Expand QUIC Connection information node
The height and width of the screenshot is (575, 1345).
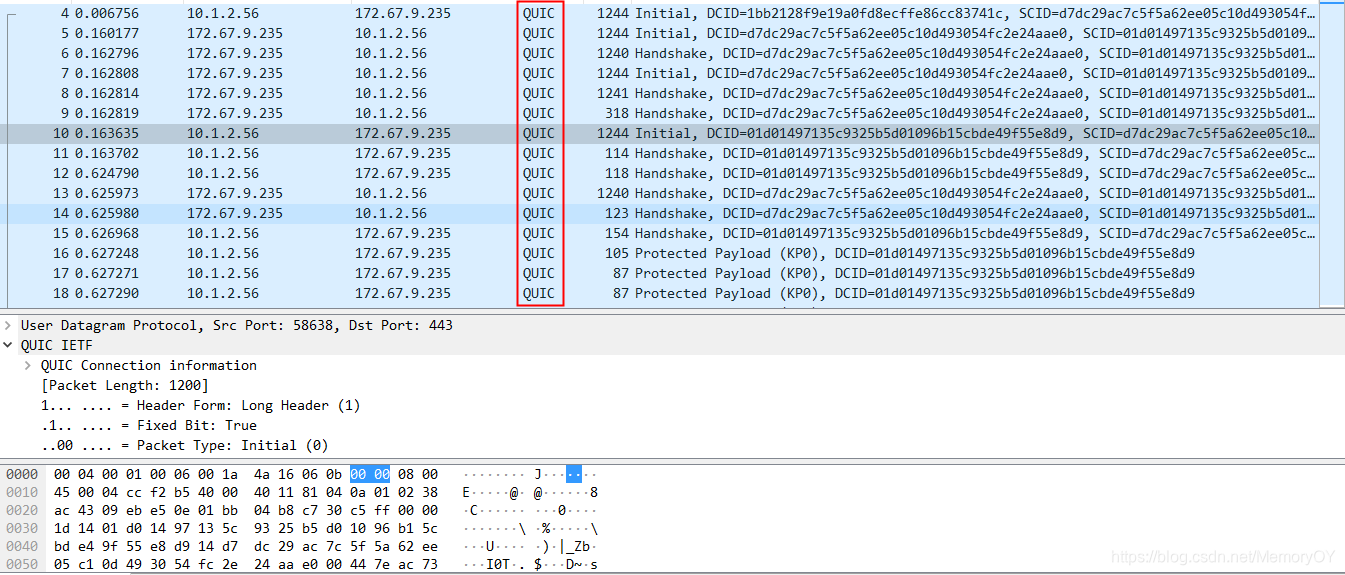(x=29, y=366)
